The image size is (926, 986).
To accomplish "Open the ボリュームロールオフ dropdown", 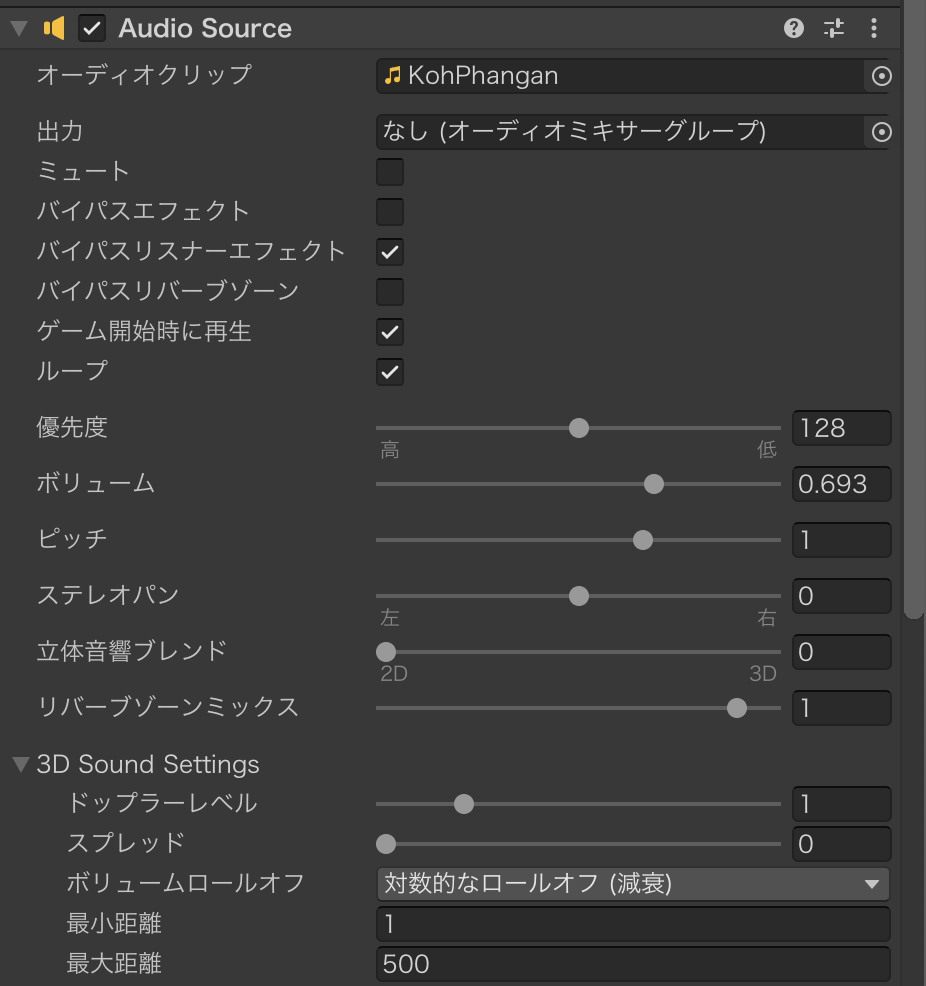I will 632,884.
